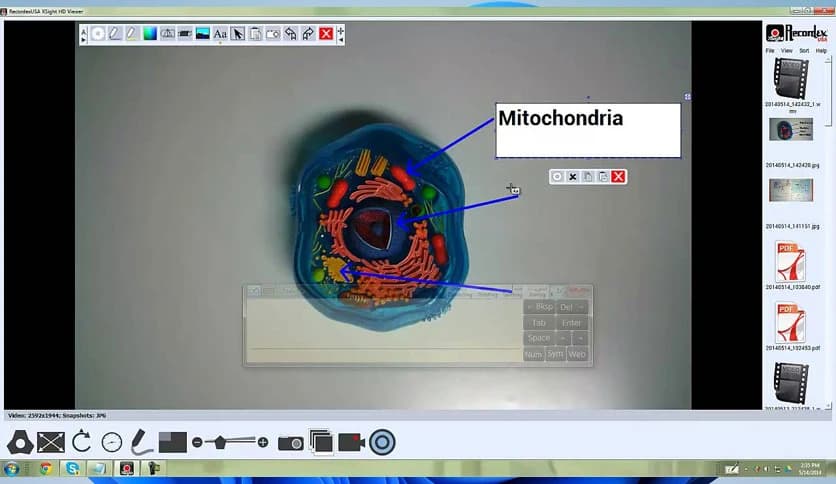The image size is (836, 484).
Task: Select the circular pointer tool in annotation toolbar
Action: coord(98,34)
